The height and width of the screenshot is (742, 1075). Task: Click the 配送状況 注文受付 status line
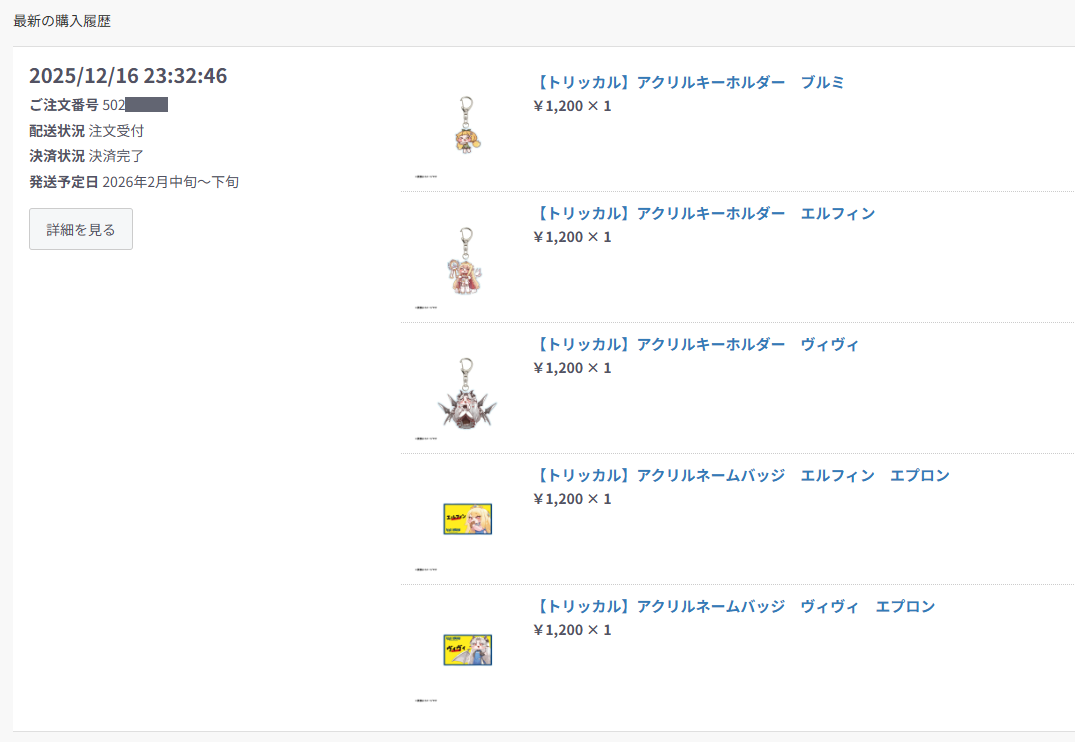point(86,130)
